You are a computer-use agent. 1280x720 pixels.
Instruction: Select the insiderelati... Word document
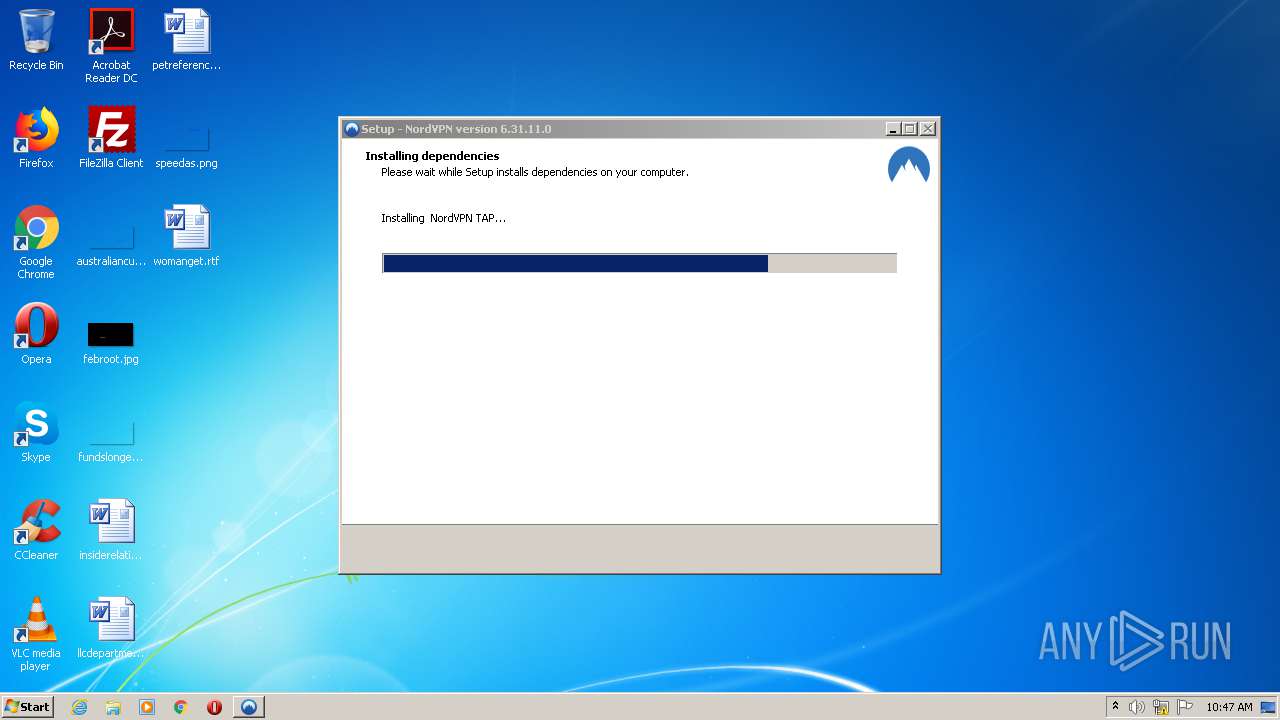111,531
